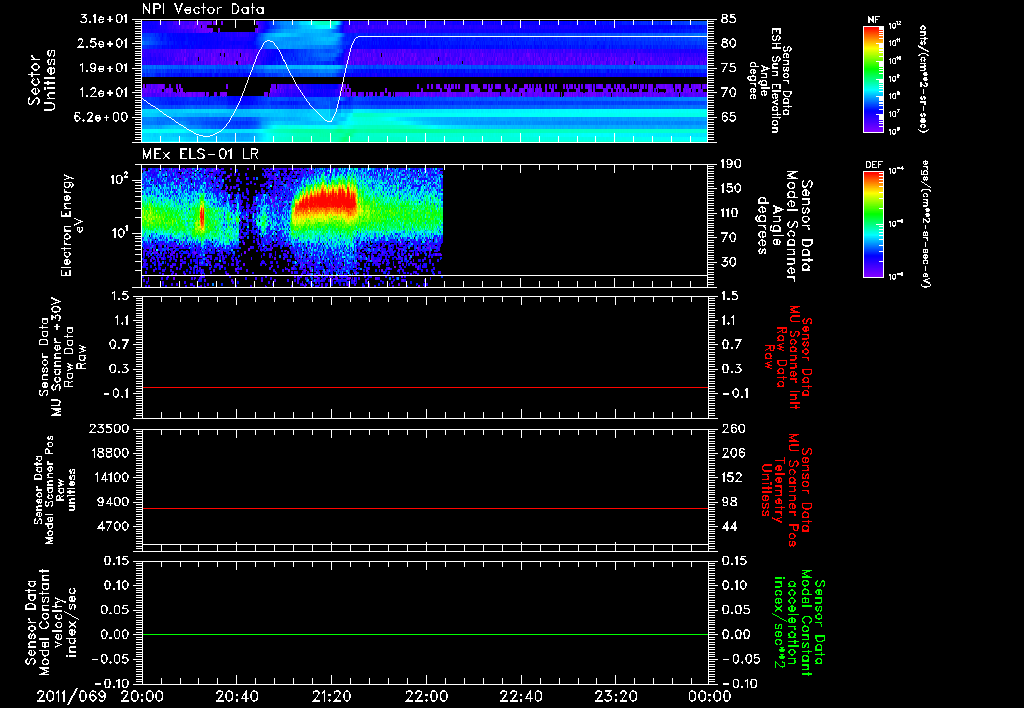1024x708 pixels.
Task: Click the '152' telemetry axis value
Action: (x=732, y=477)
